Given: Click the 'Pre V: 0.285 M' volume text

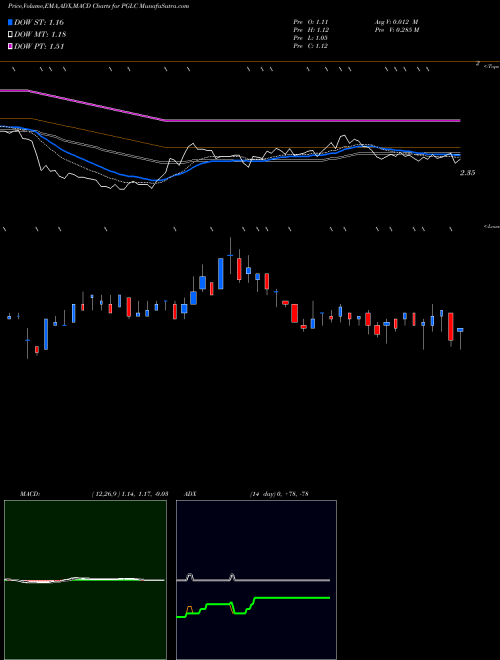Looking at the screenshot, I should (397, 30).
